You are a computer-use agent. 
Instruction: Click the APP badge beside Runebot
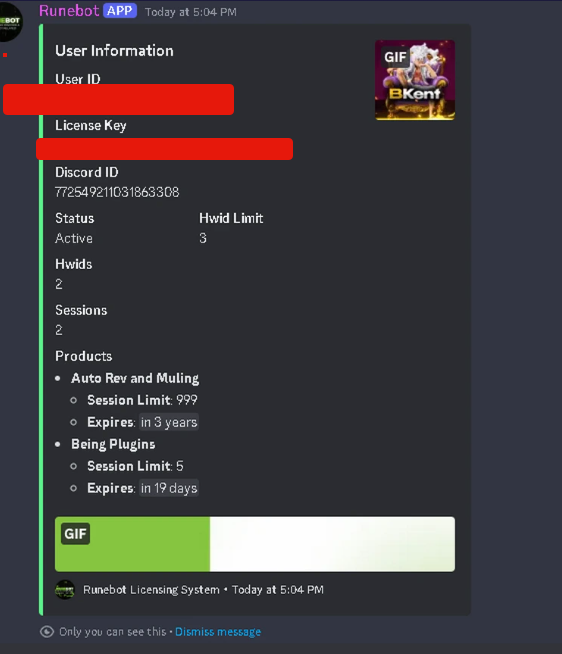click(x=120, y=11)
